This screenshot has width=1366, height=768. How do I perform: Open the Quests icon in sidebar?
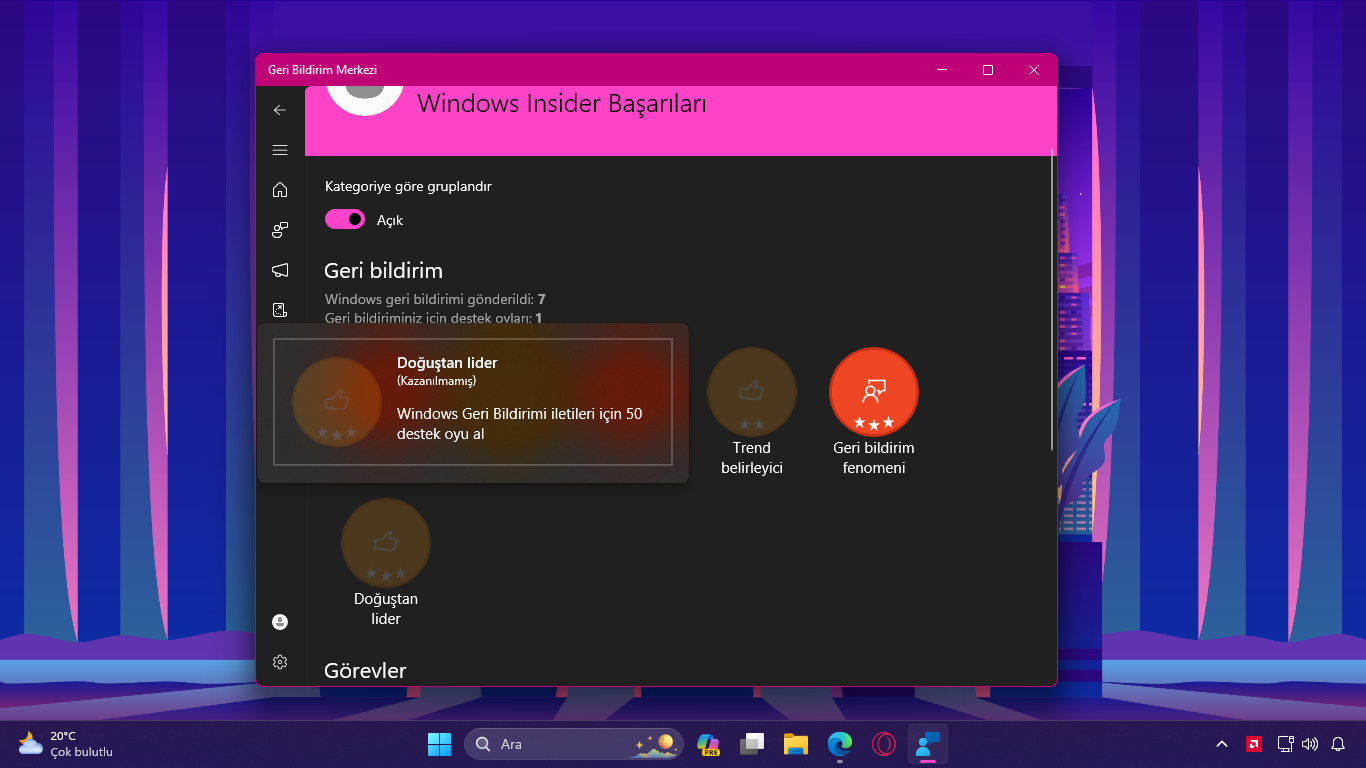click(x=280, y=310)
